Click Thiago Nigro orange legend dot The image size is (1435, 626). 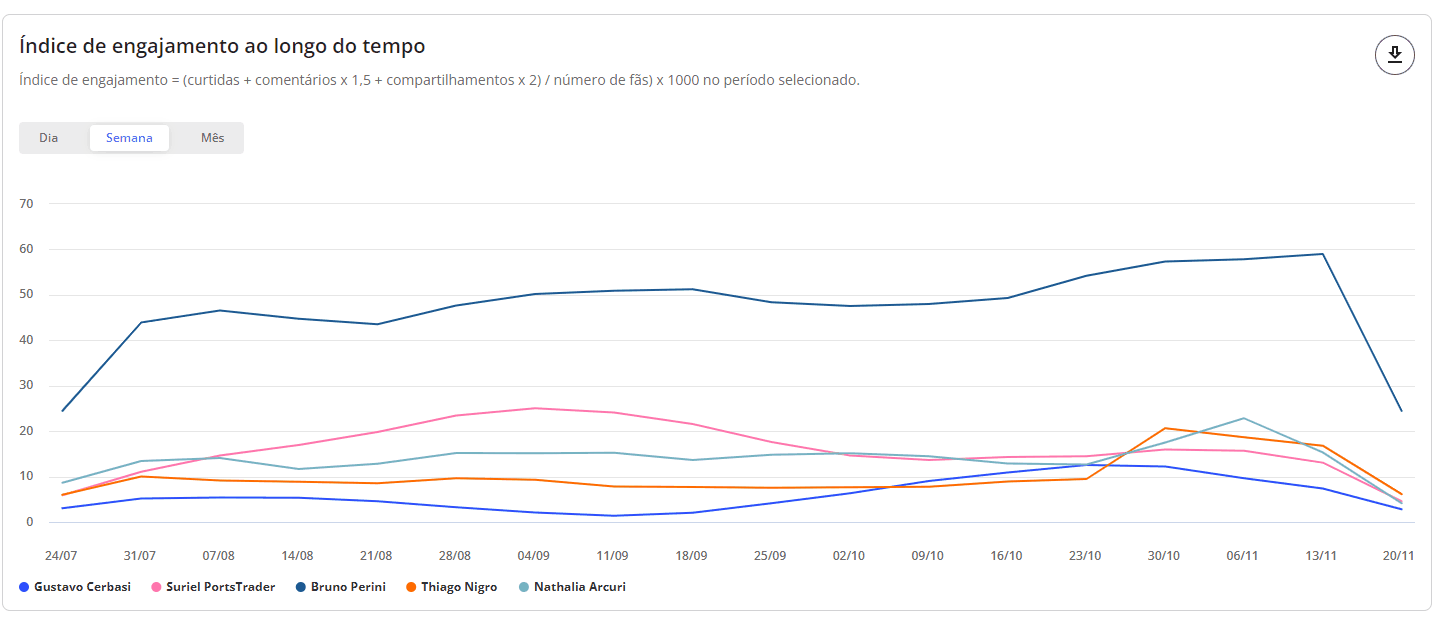click(x=412, y=587)
